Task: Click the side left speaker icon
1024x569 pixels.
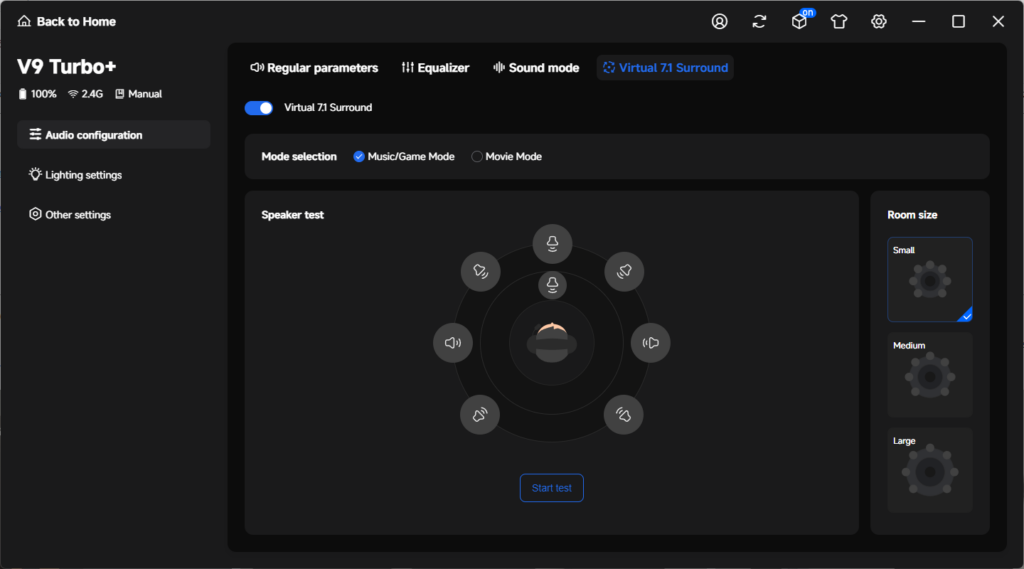Action: click(x=453, y=342)
